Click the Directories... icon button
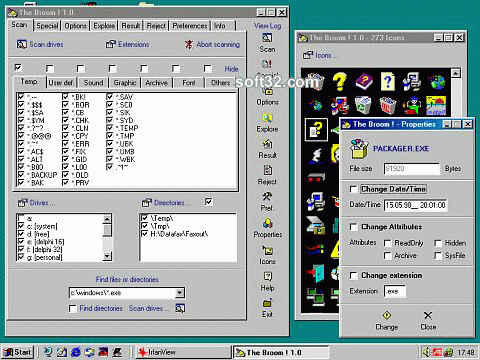This screenshot has height=360, width=480. tap(147, 203)
